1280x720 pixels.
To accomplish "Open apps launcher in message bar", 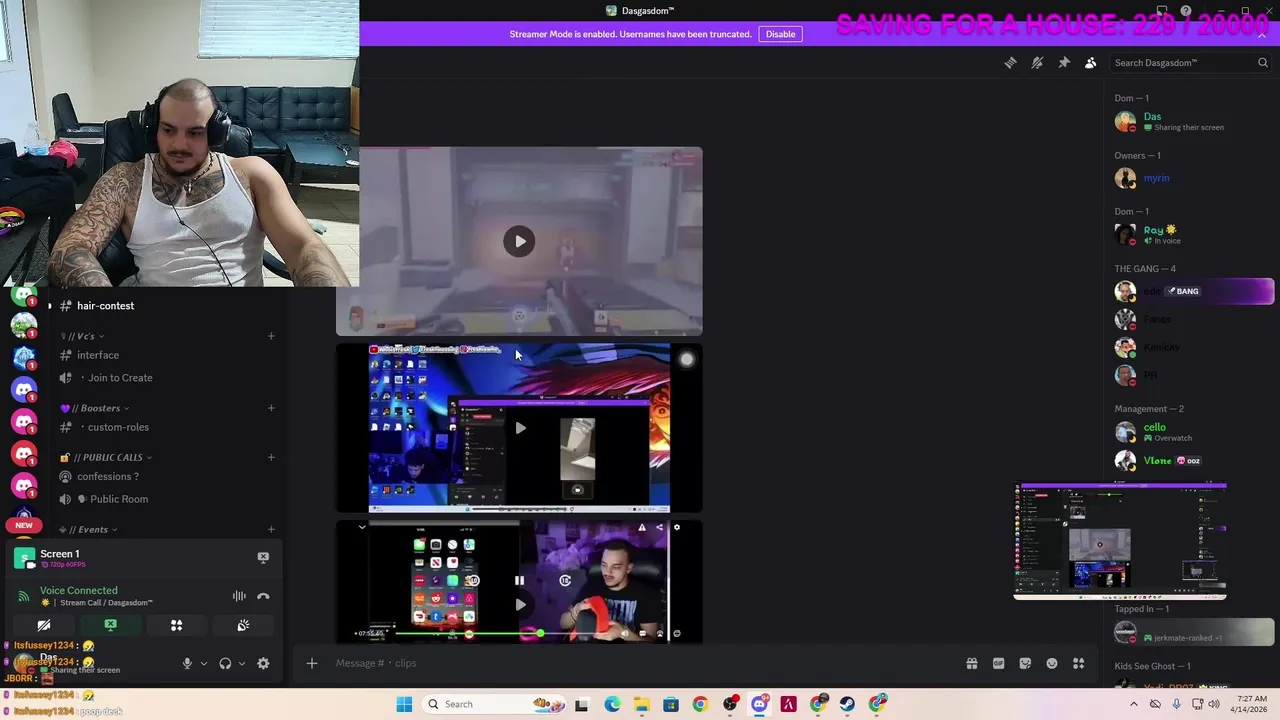I will (1079, 663).
